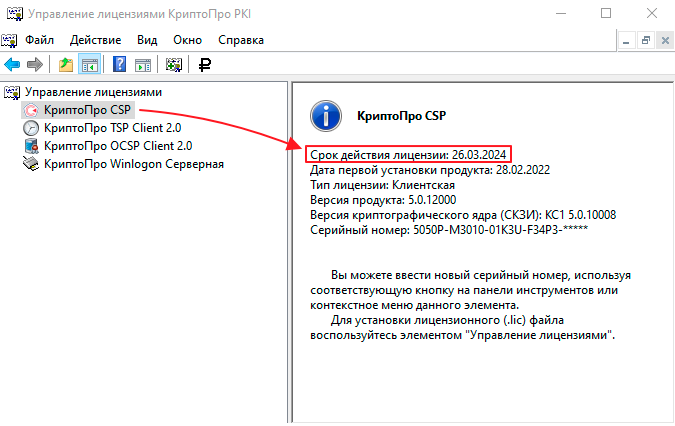Viewport: 675px width, 426px height.
Task: Go up one level with folder icon
Action: point(66,65)
